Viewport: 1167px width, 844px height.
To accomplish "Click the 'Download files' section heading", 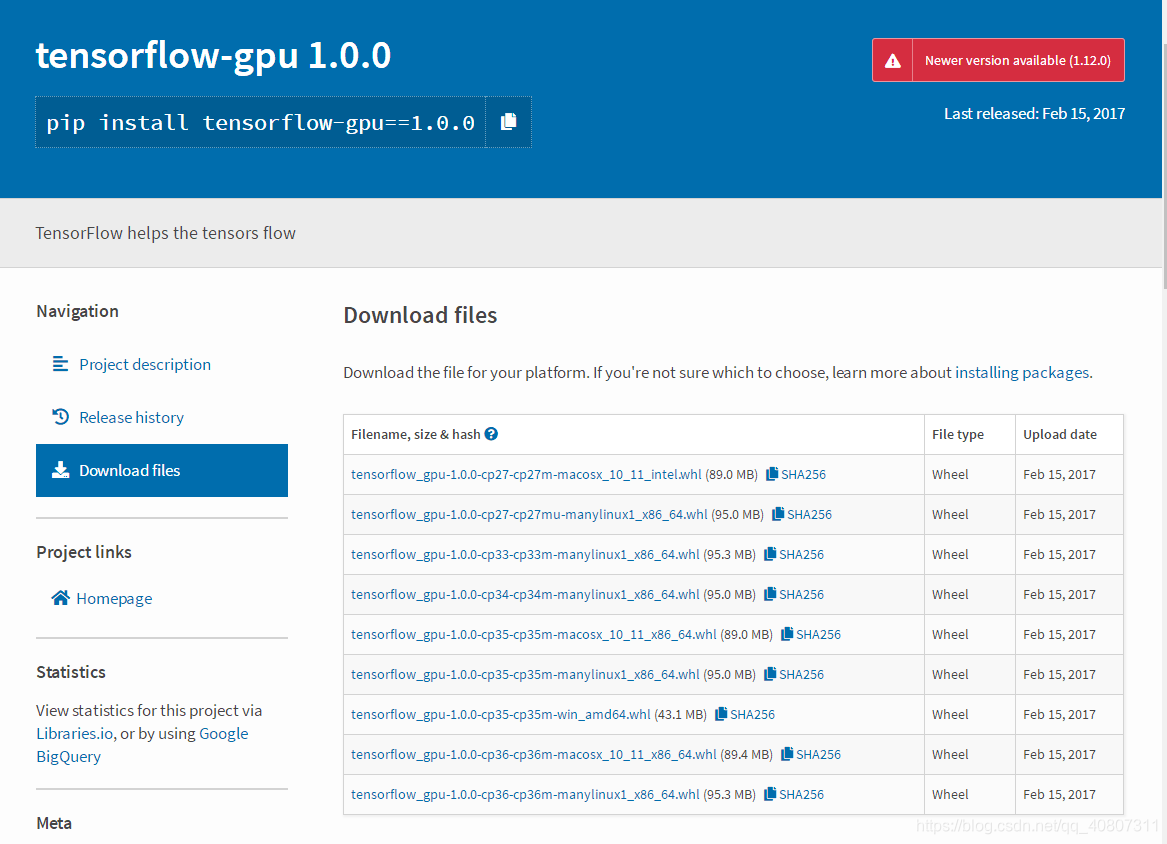I will [x=420, y=315].
